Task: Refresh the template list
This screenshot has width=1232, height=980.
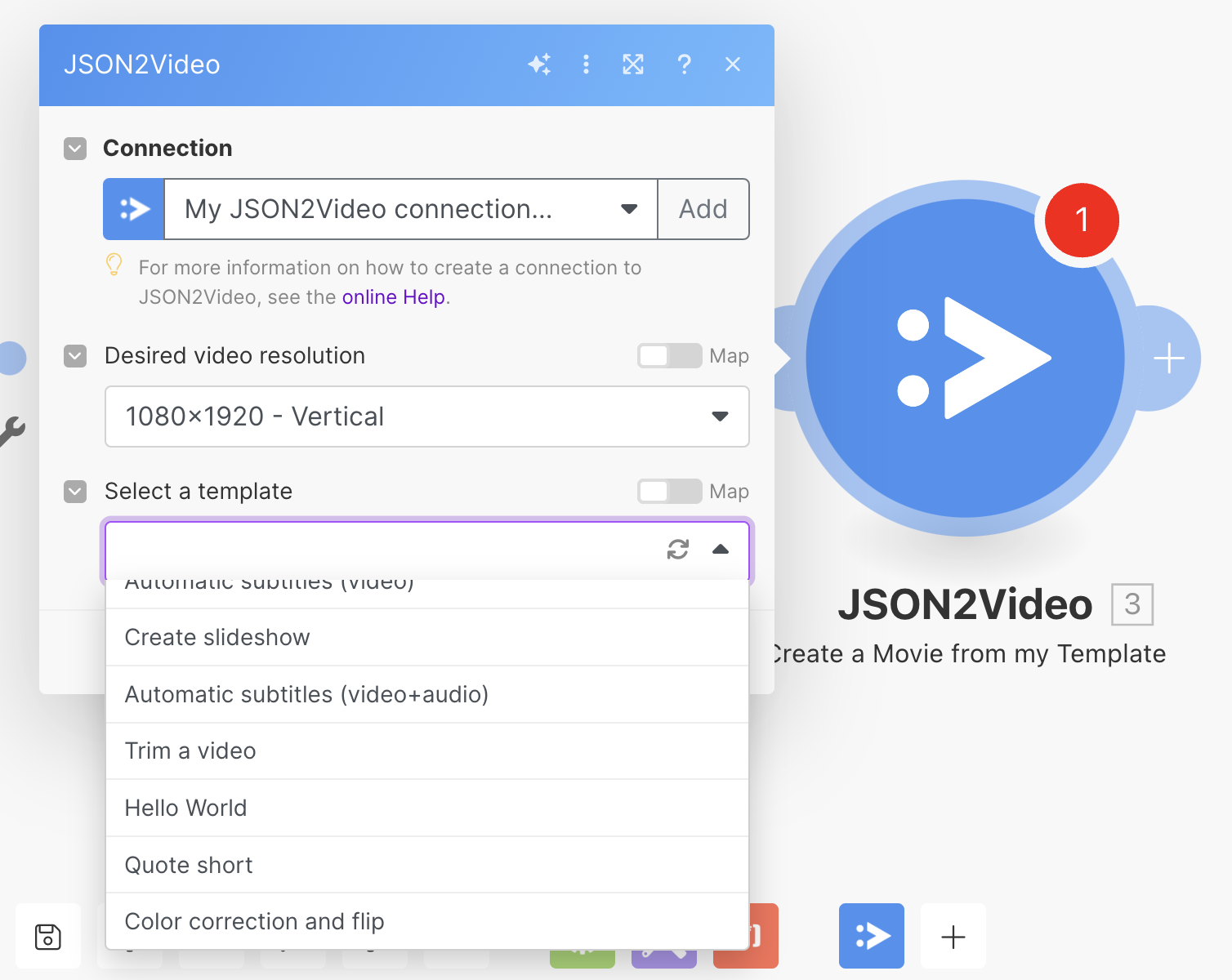Action: point(678,550)
